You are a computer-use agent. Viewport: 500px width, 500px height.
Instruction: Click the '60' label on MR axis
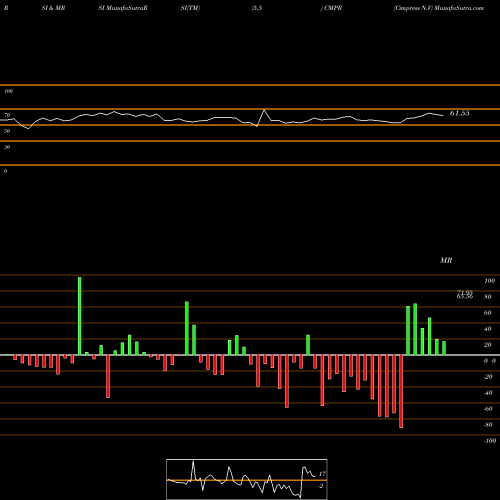(x=488, y=313)
